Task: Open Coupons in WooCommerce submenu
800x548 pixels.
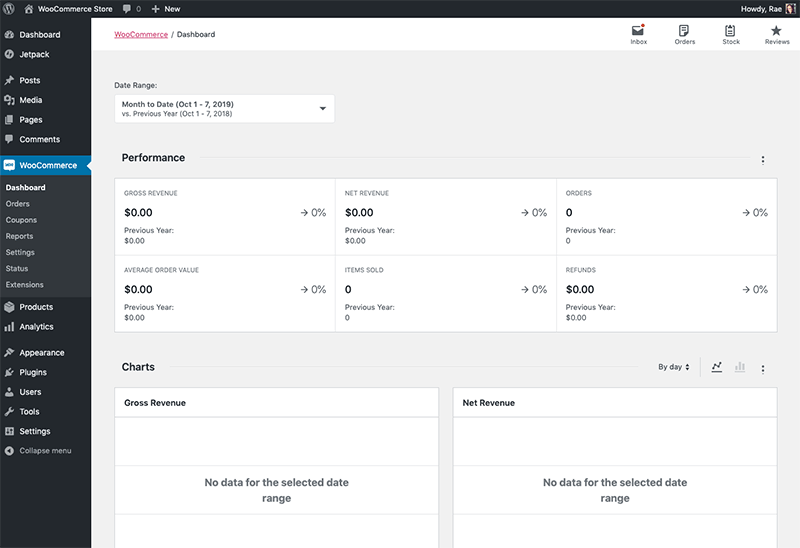Action: 21,220
